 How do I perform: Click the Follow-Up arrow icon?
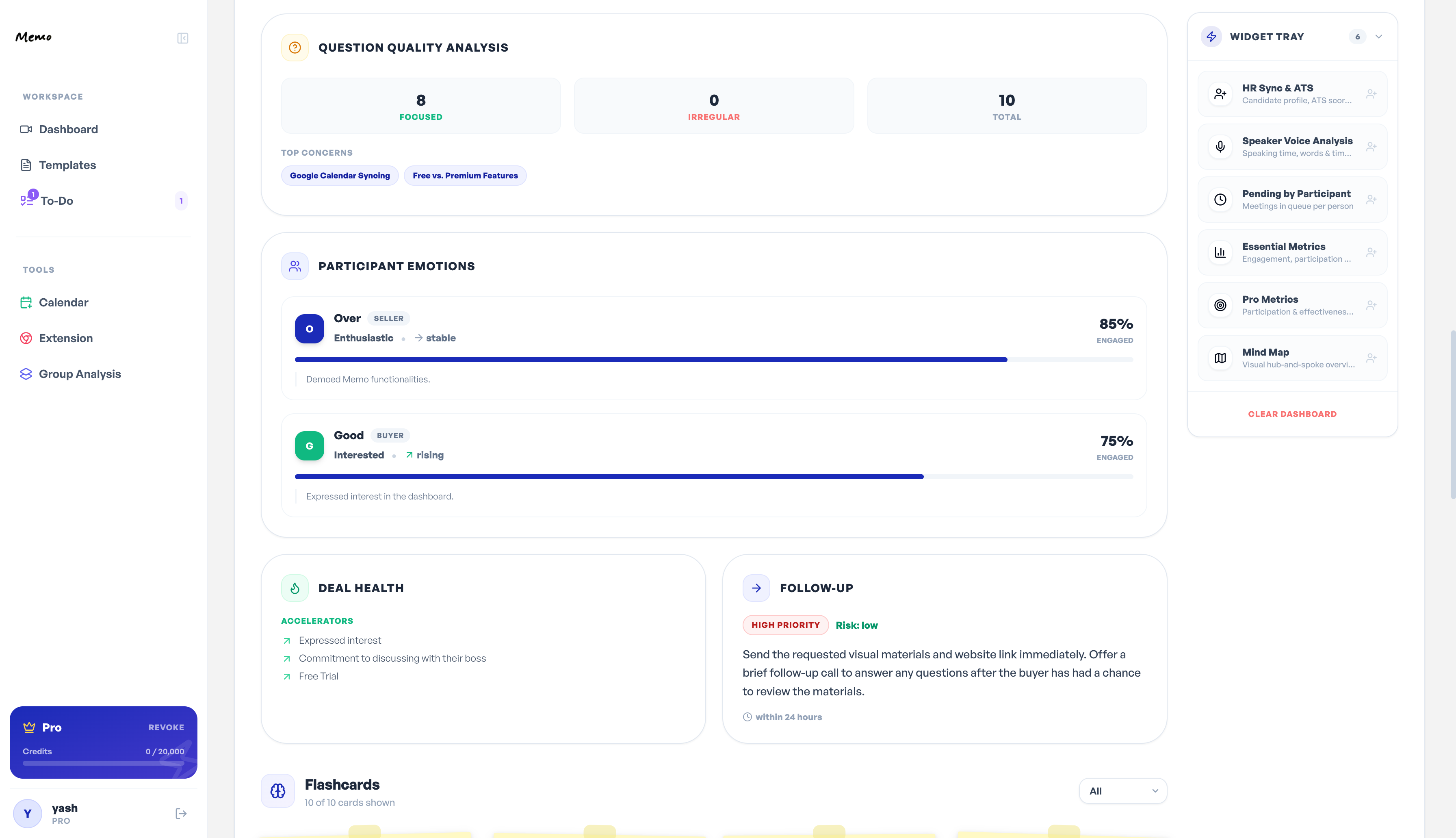[756, 588]
